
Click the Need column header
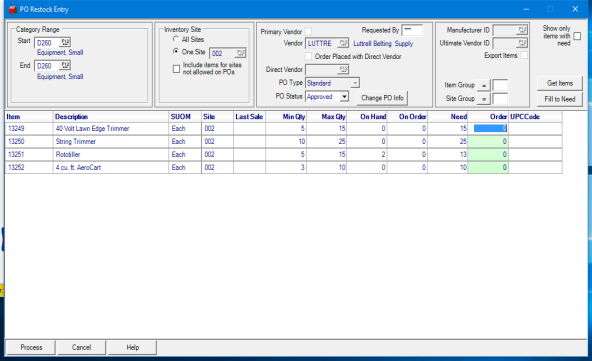click(448, 117)
